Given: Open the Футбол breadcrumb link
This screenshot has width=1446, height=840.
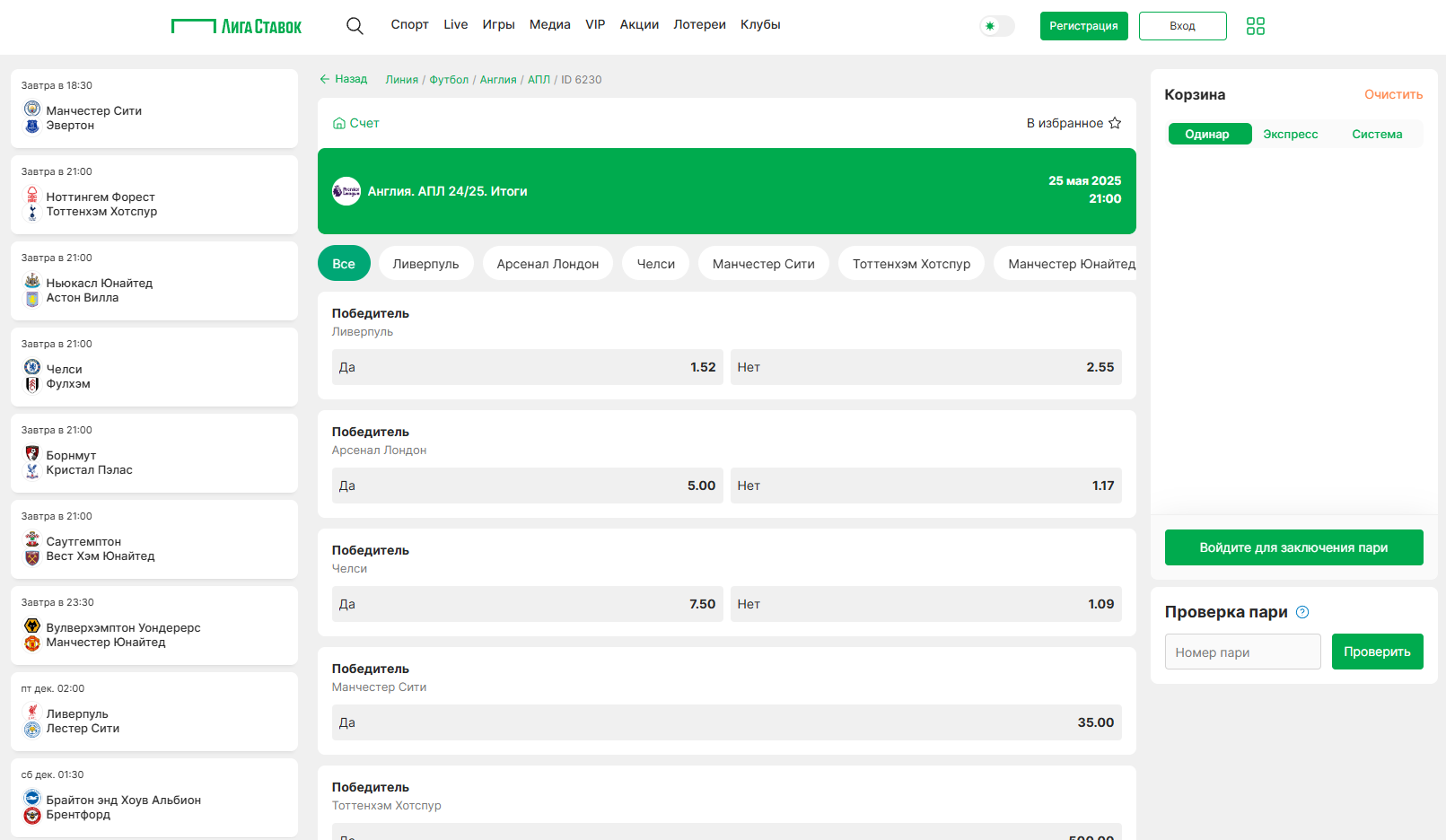Looking at the screenshot, I should [x=449, y=80].
